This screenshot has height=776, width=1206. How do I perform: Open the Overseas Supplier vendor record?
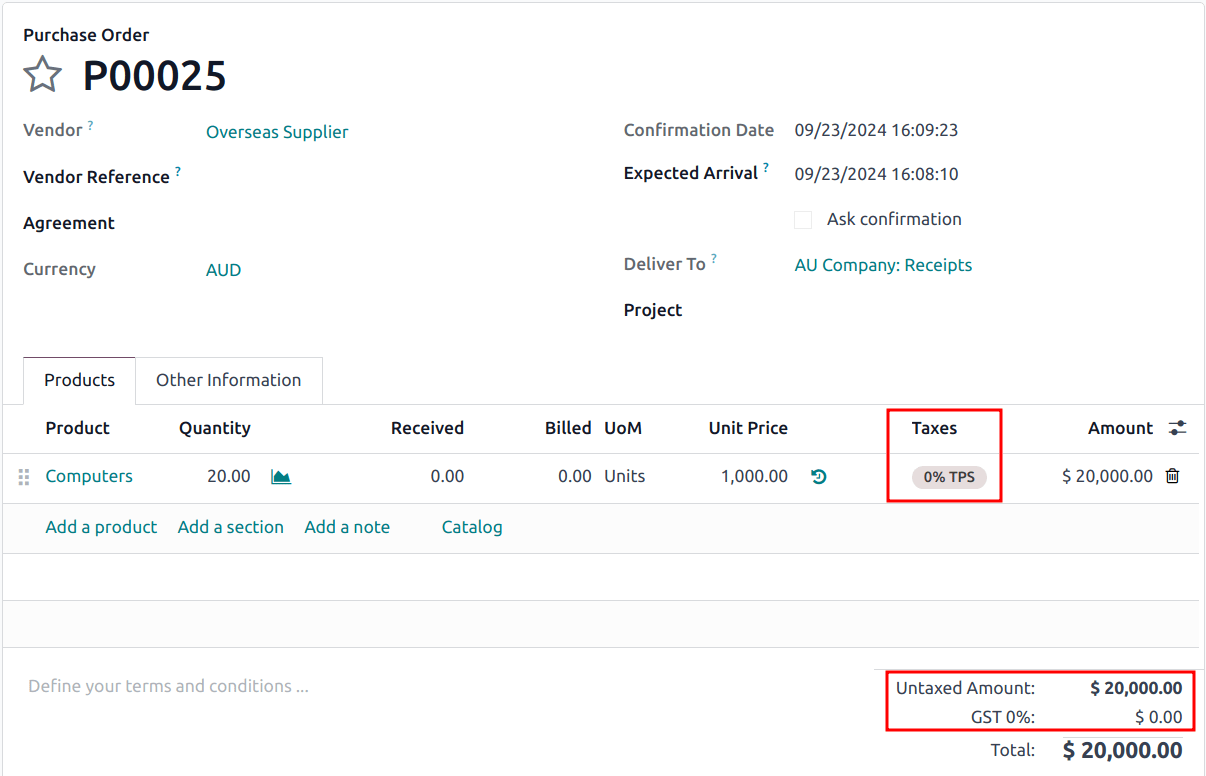pos(277,131)
